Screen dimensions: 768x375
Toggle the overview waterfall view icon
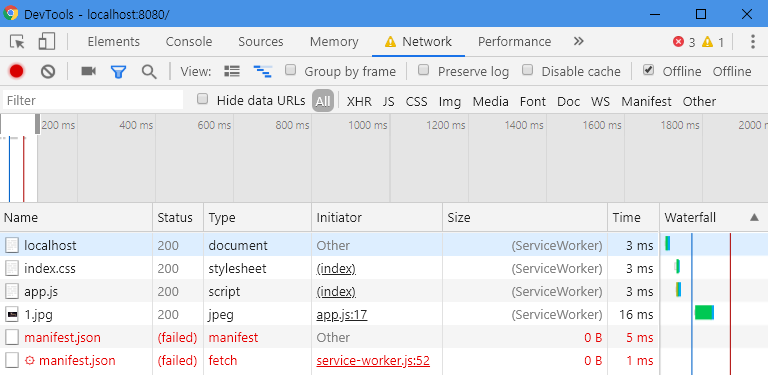[263, 71]
